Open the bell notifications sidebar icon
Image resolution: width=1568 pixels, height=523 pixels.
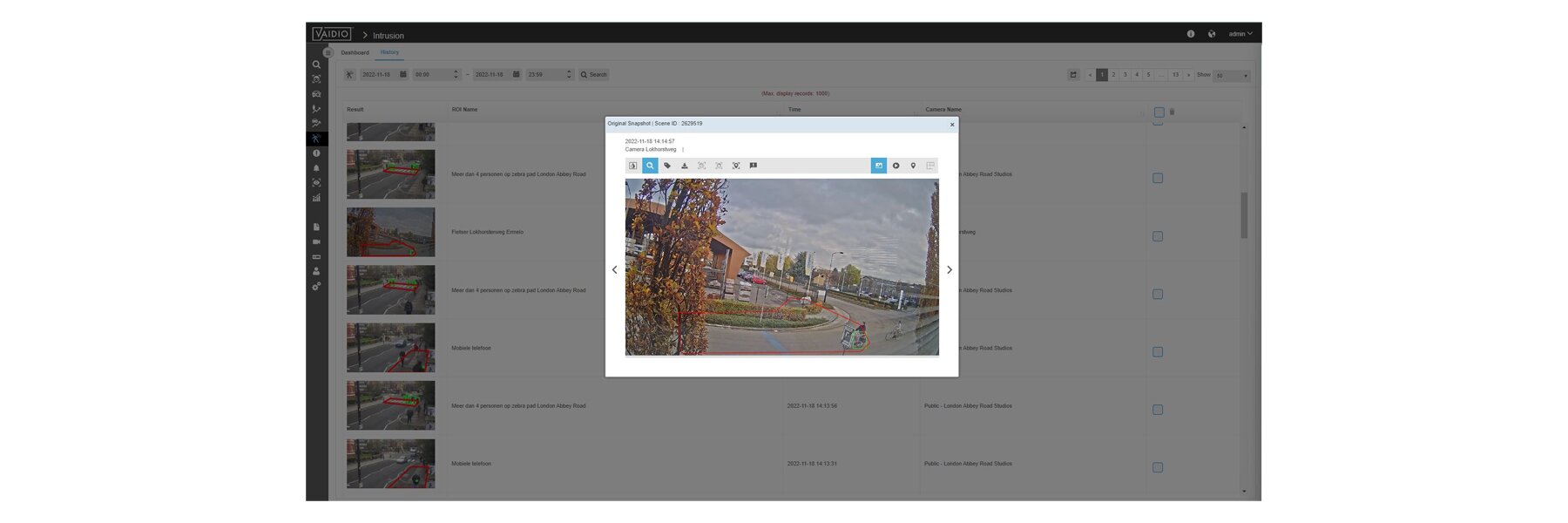[316, 168]
